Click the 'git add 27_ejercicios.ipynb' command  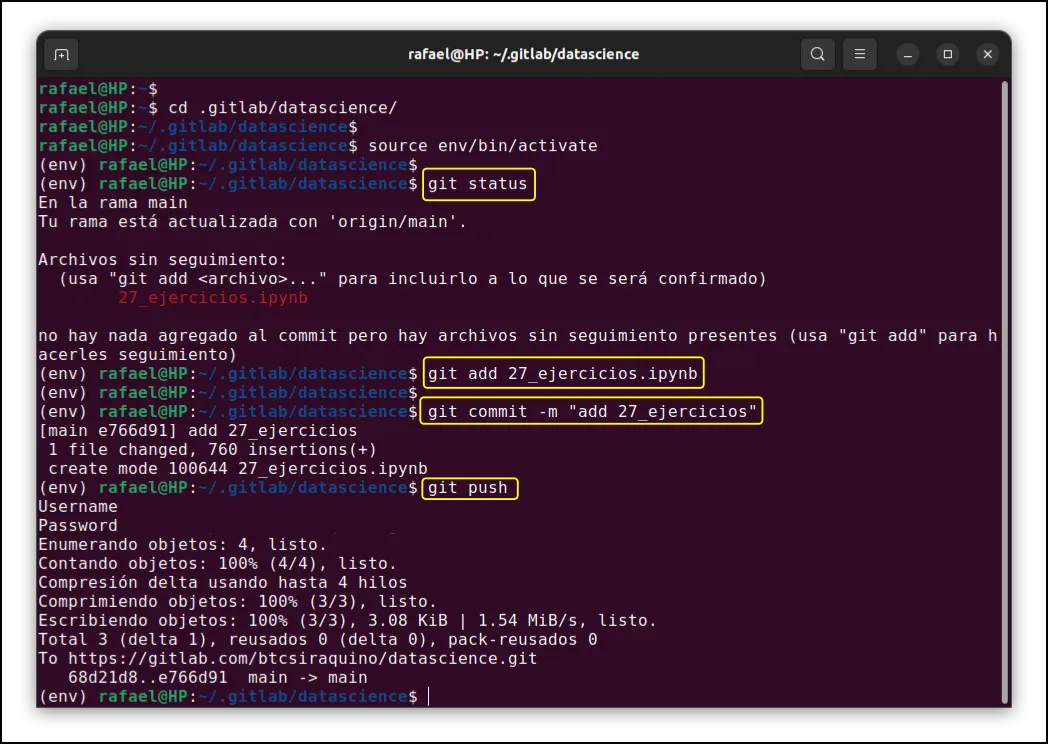point(563,374)
